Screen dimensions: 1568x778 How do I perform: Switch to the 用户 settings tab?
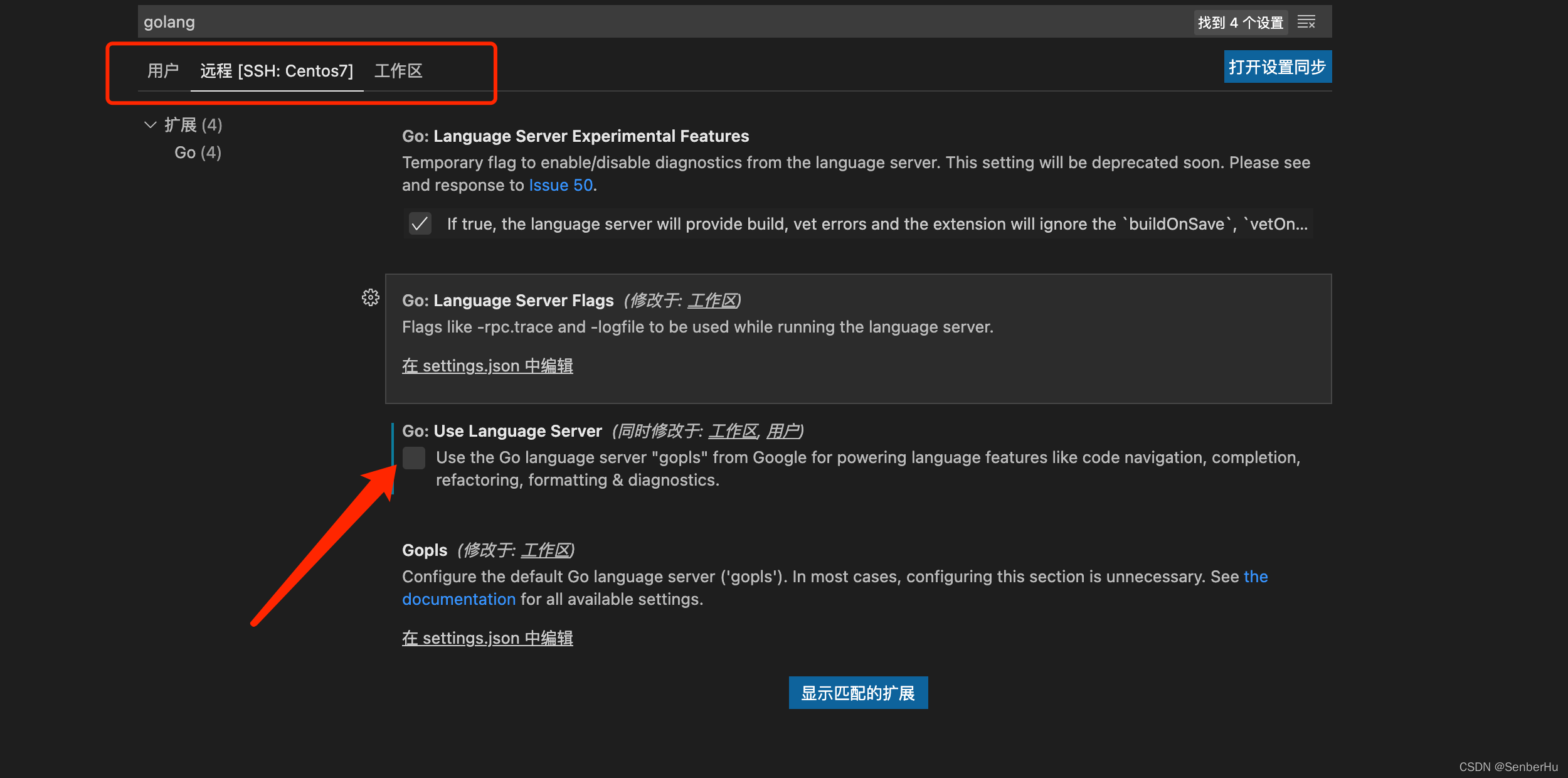click(x=162, y=71)
